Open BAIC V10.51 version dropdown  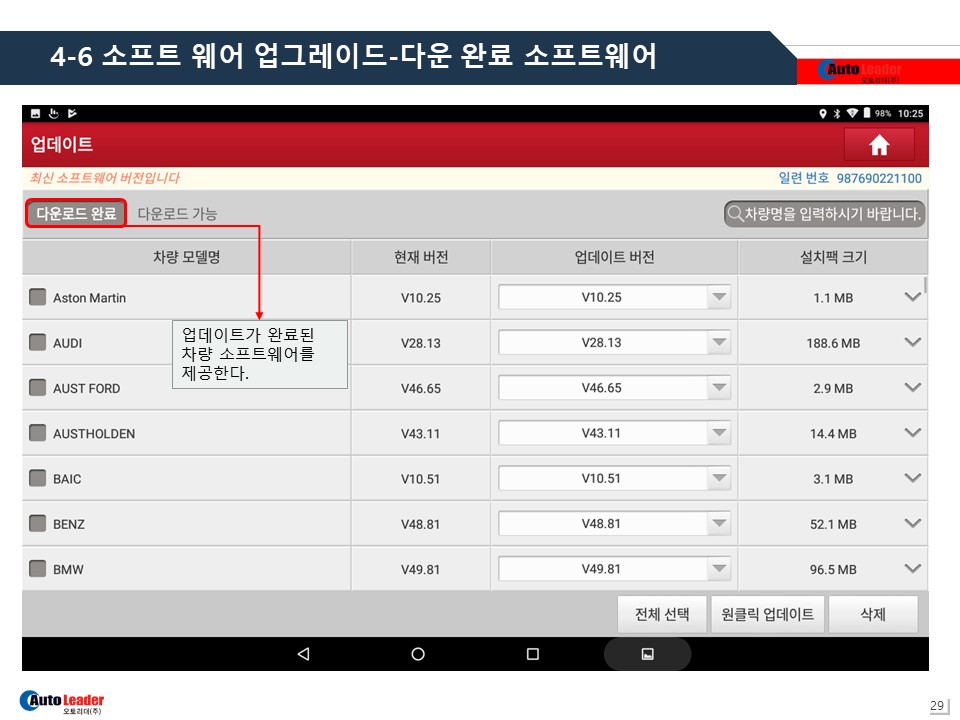(x=615, y=478)
